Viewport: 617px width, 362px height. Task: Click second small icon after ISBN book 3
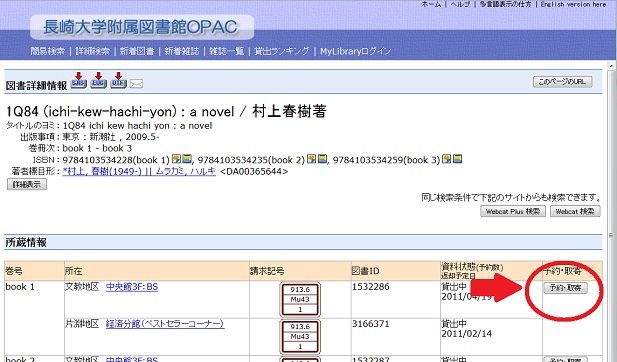[457, 159]
